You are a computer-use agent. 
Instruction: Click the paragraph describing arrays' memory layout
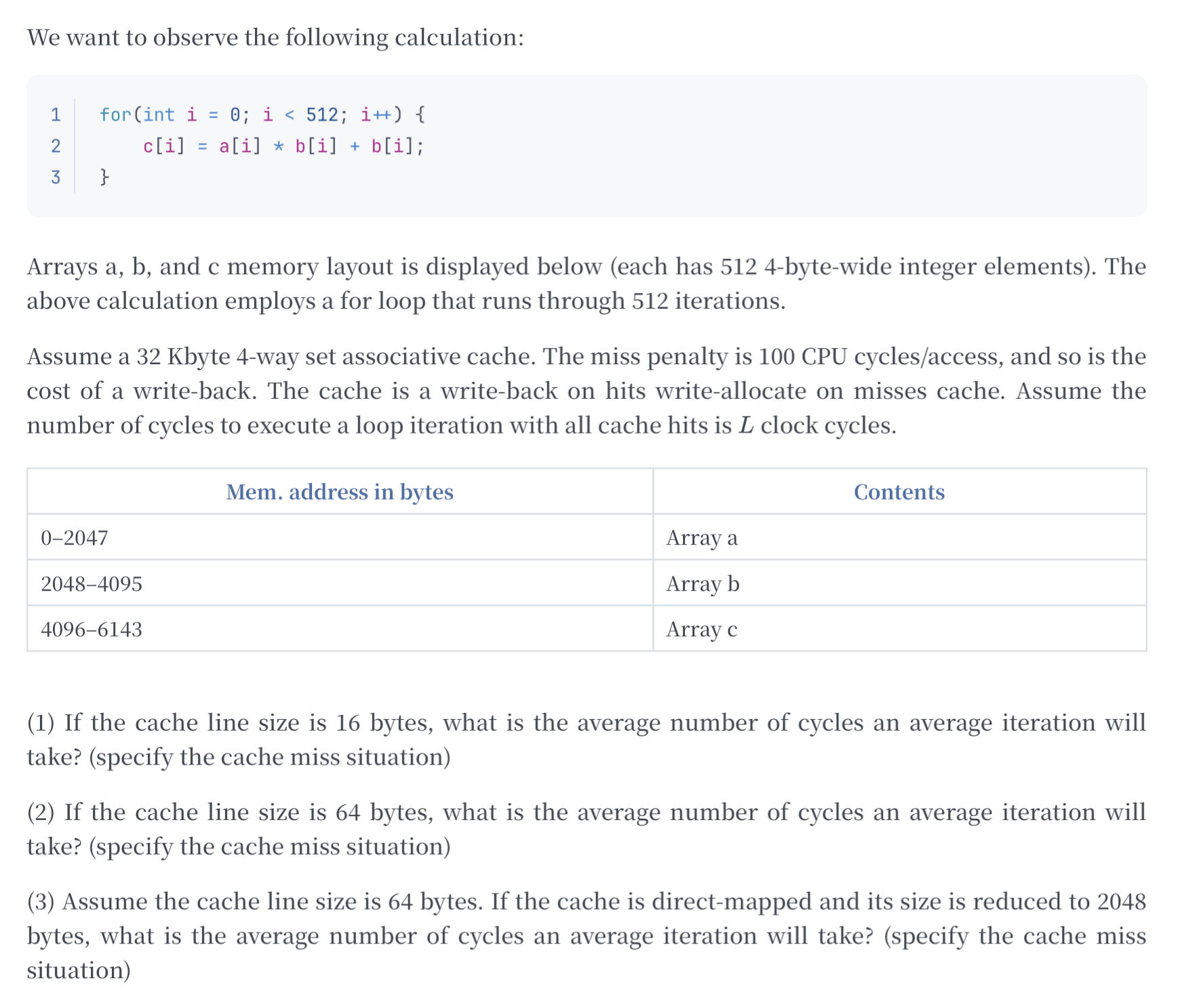coord(586,284)
